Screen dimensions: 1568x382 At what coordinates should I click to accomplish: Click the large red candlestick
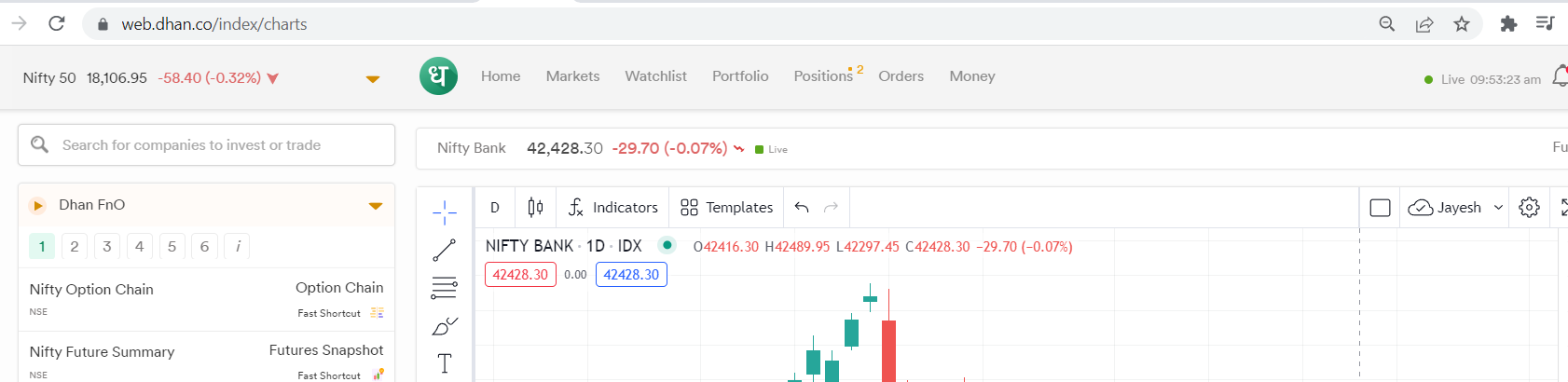[x=888, y=349]
